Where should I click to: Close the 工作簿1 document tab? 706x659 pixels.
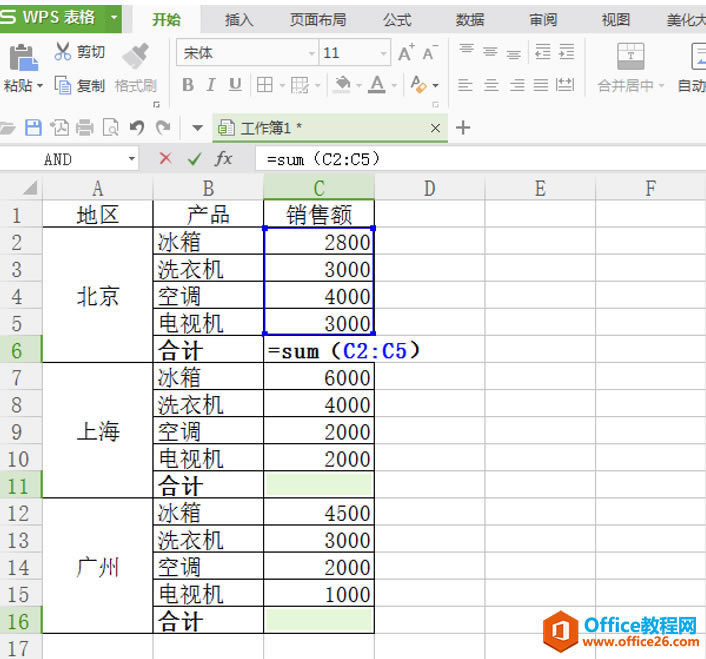pos(435,128)
